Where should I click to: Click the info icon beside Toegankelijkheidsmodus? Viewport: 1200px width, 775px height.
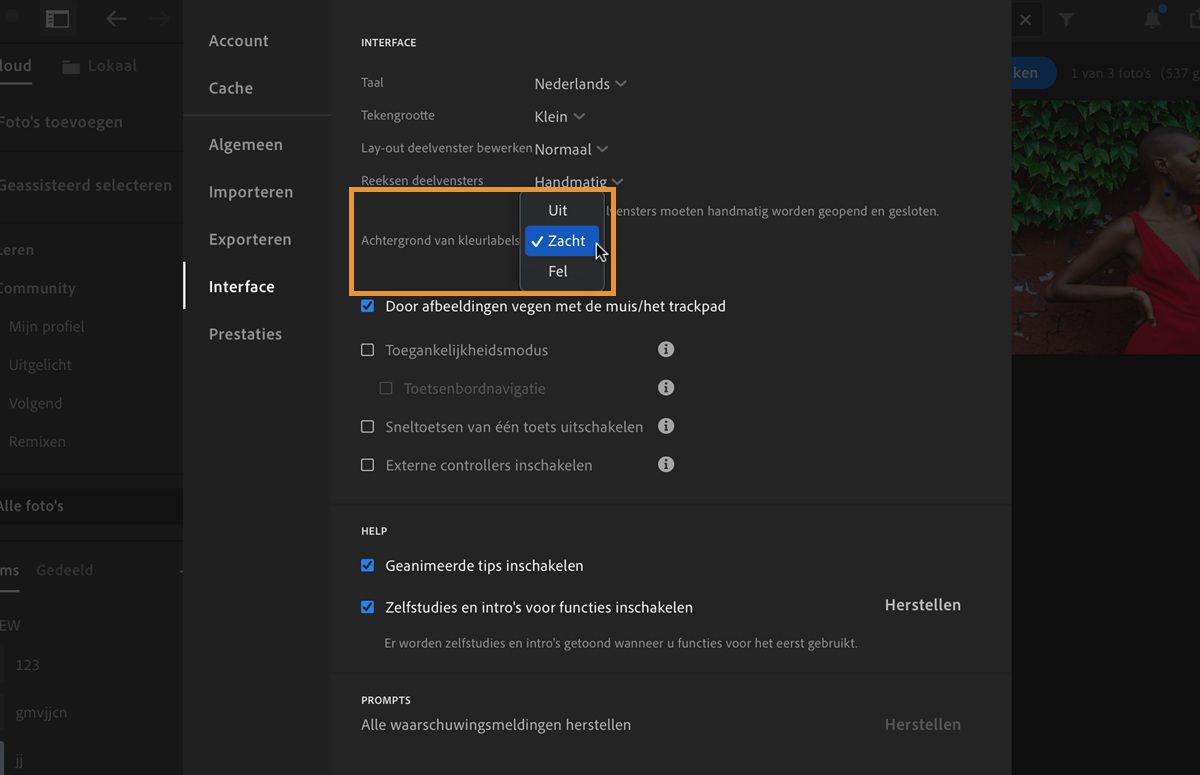click(666, 349)
